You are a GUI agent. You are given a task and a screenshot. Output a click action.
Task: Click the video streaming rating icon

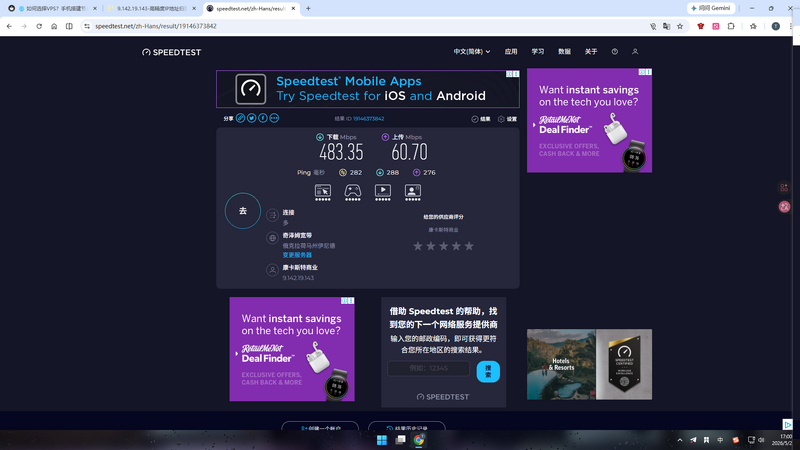pyautogui.click(x=383, y=192)
